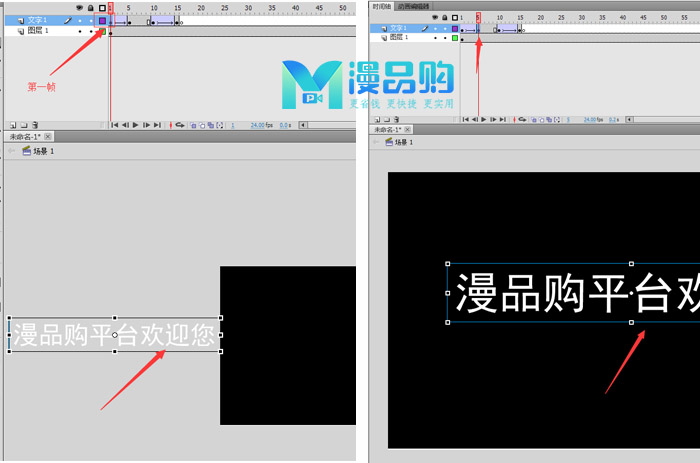The width and height of the screenshot is (700, 463).
Task: Select 图层 1 layer in left timeline
Action: tap(38, 31)
